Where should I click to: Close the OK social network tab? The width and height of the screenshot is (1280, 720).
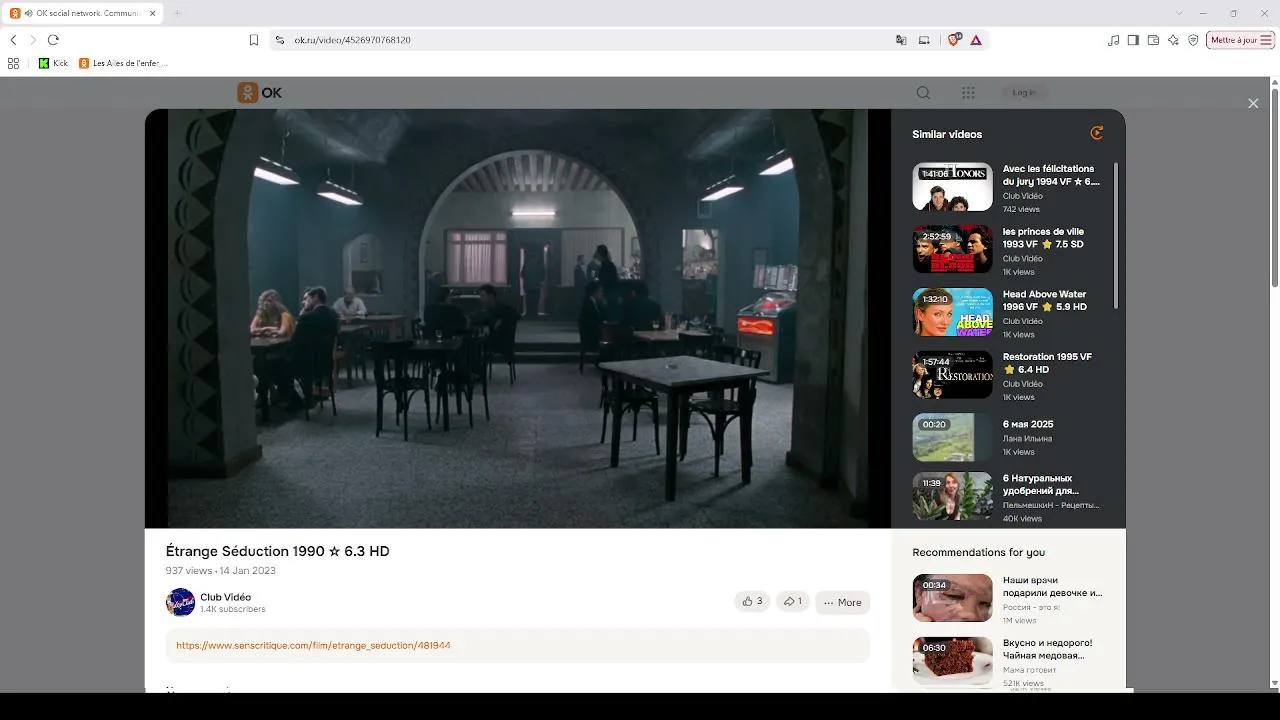[x=153, y=13]
